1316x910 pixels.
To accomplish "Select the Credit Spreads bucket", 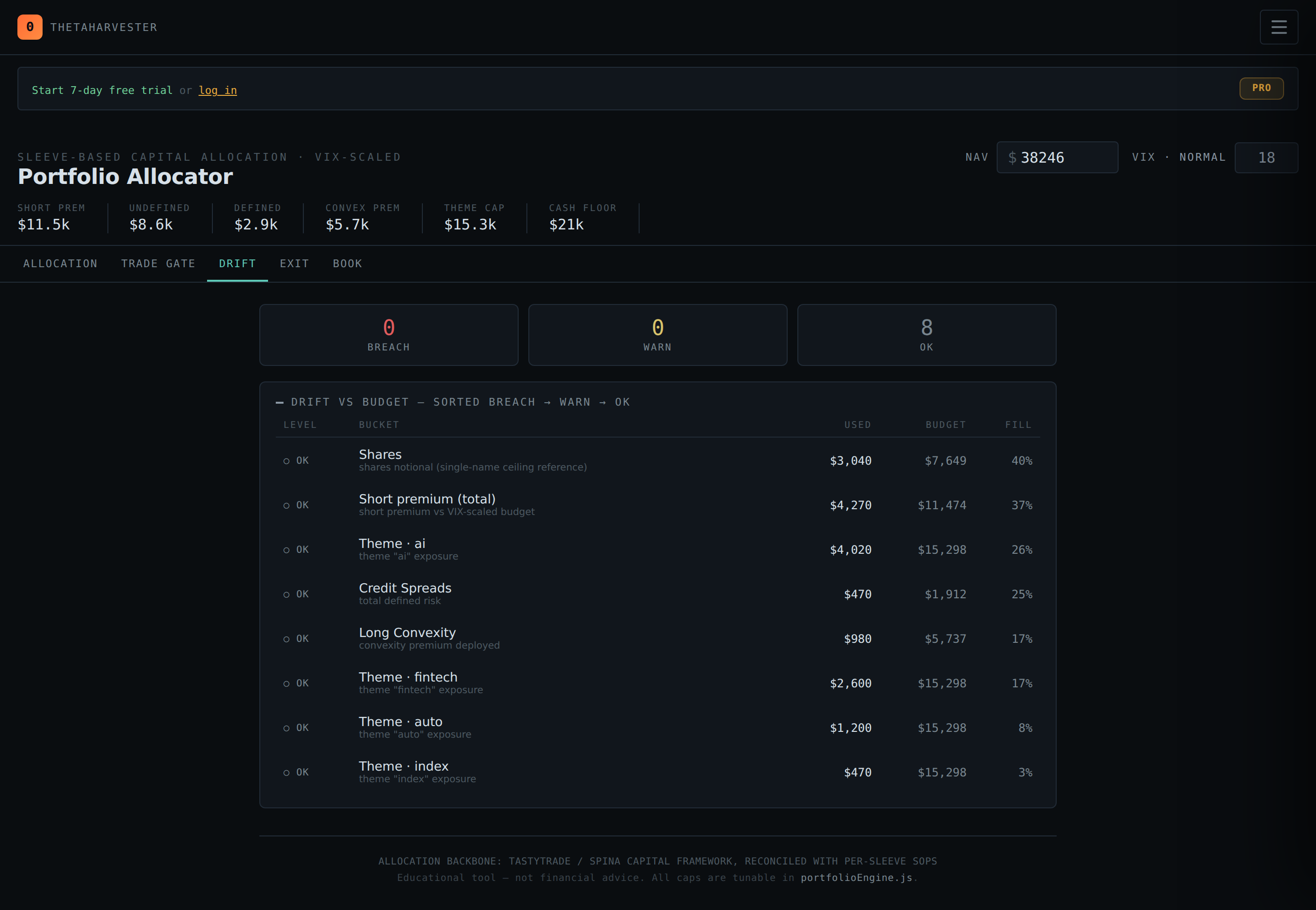I will 405,588.
